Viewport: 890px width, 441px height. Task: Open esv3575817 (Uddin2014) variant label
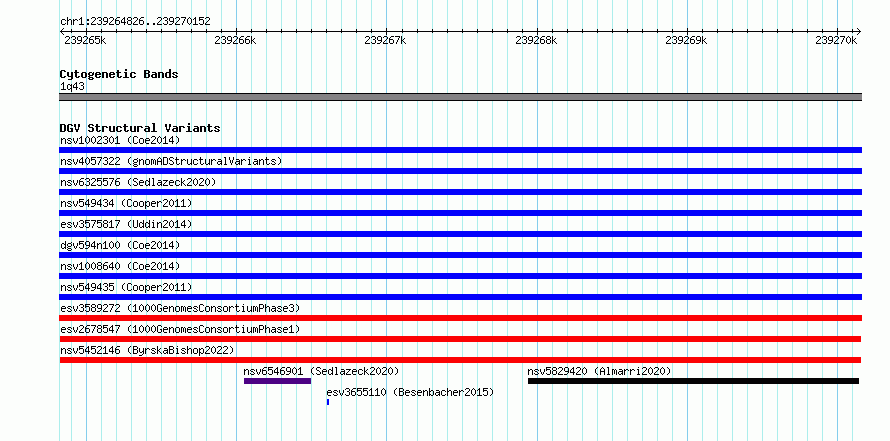126,224
